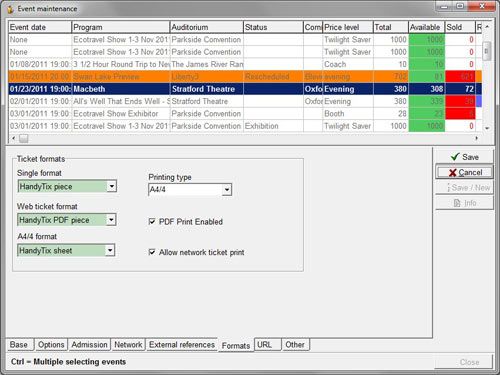Switch to the URL tab
The height and width of the screenshot is (375, 500).
(268, 345)
